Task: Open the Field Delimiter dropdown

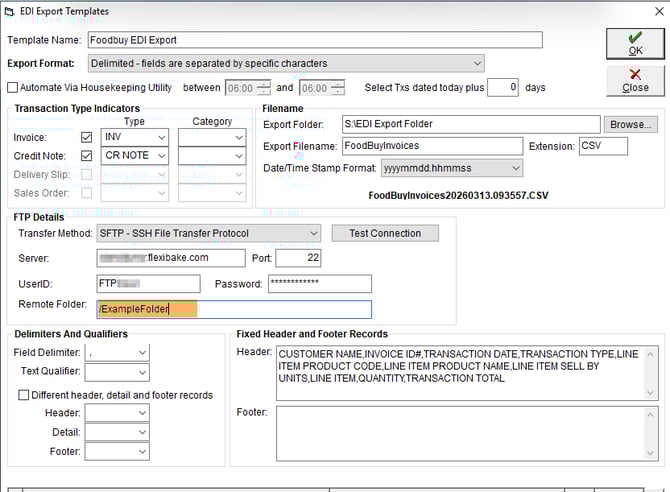Action: coord(117,353)
